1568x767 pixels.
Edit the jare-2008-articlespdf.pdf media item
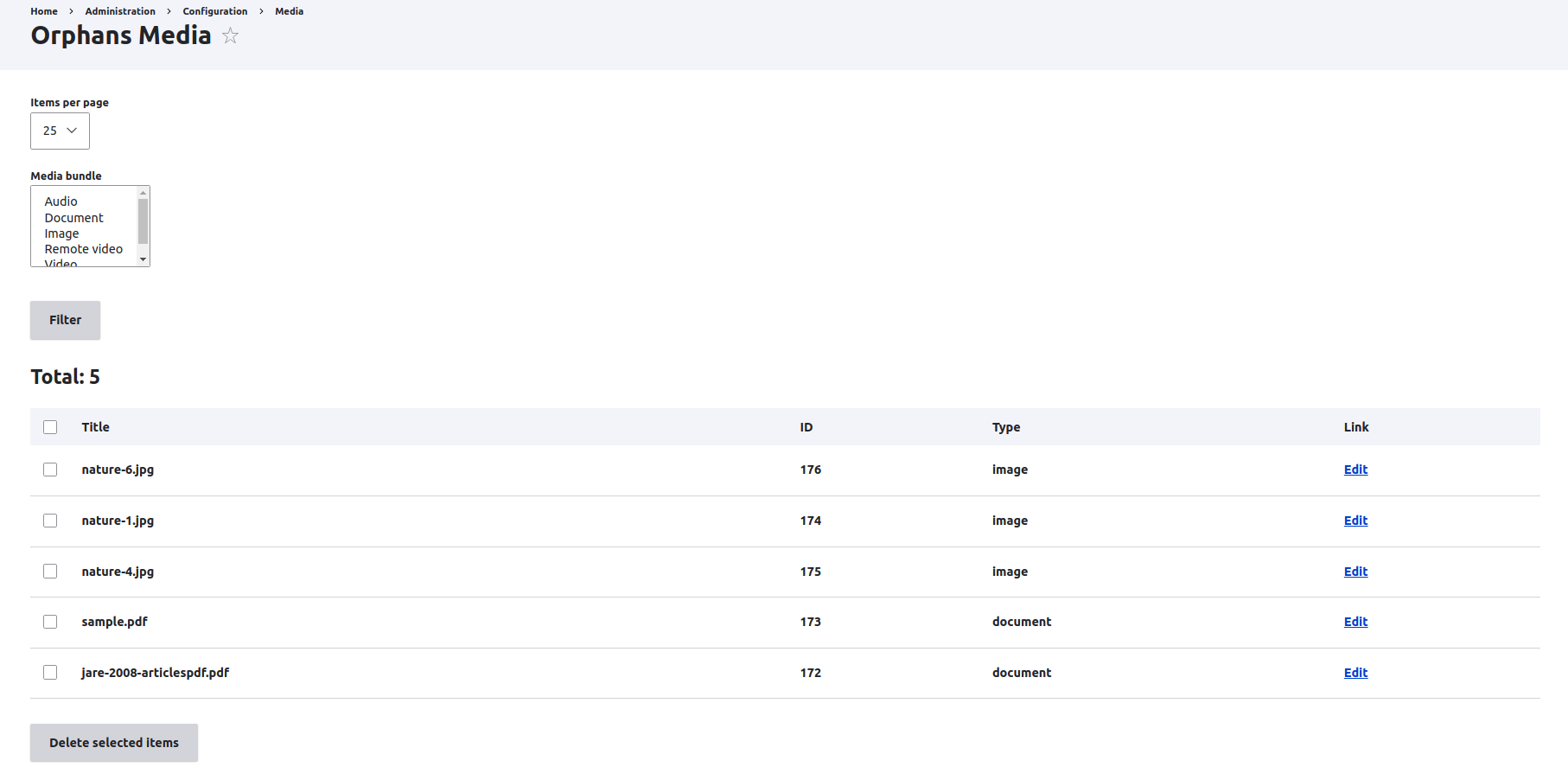pyautogui.click(x=1355, y=673)
